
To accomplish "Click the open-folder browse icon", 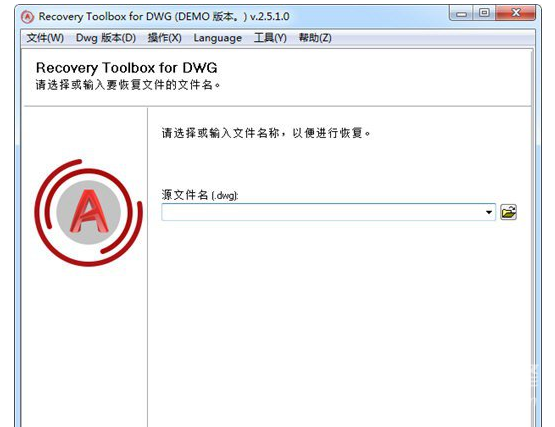I will coord(508,212).
